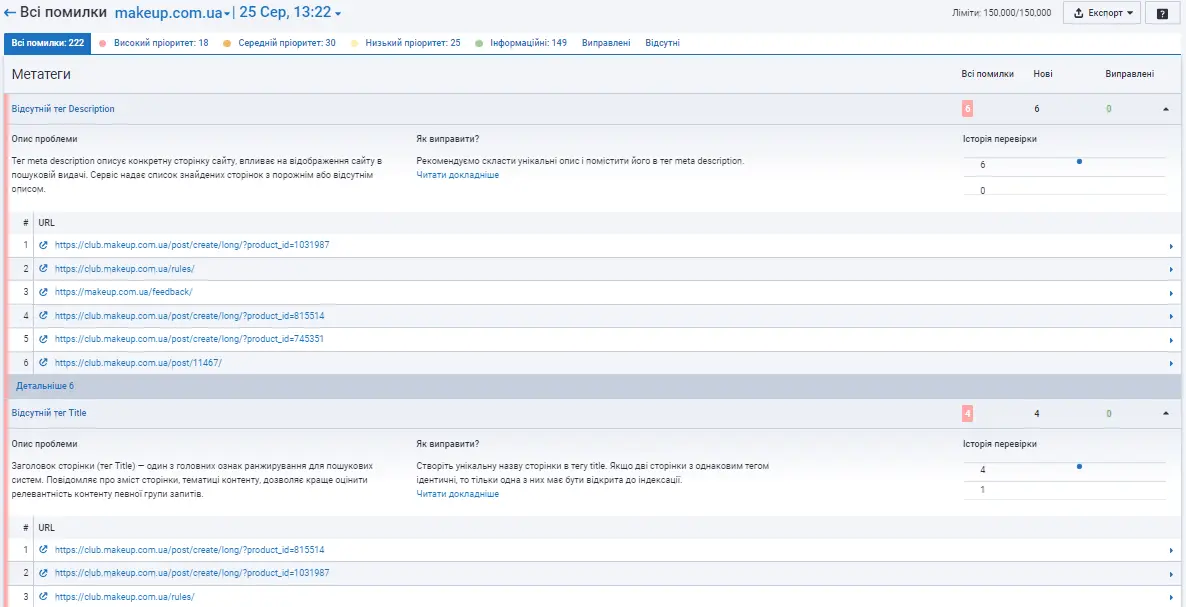This screenshot has height=607, width=1186.
Task: Expand row arrow for rules/ in Title list
Action: (x=1171, y=597)
